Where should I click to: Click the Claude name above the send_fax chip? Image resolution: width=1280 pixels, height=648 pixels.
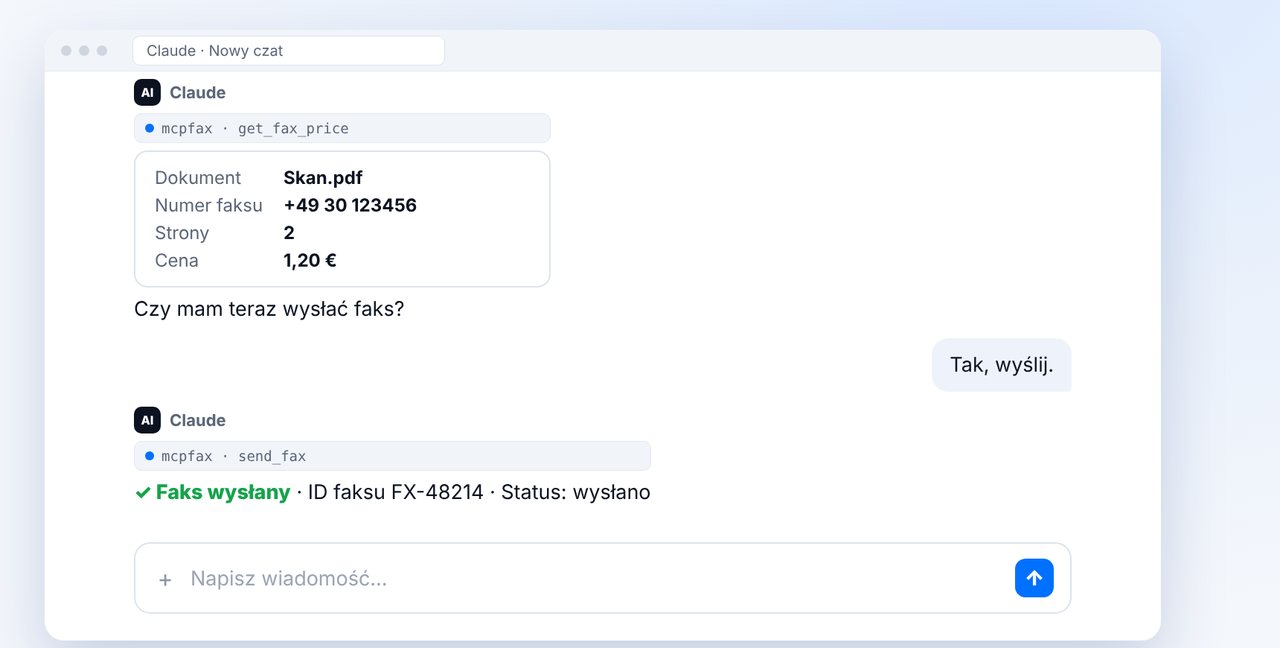(198, 420)
